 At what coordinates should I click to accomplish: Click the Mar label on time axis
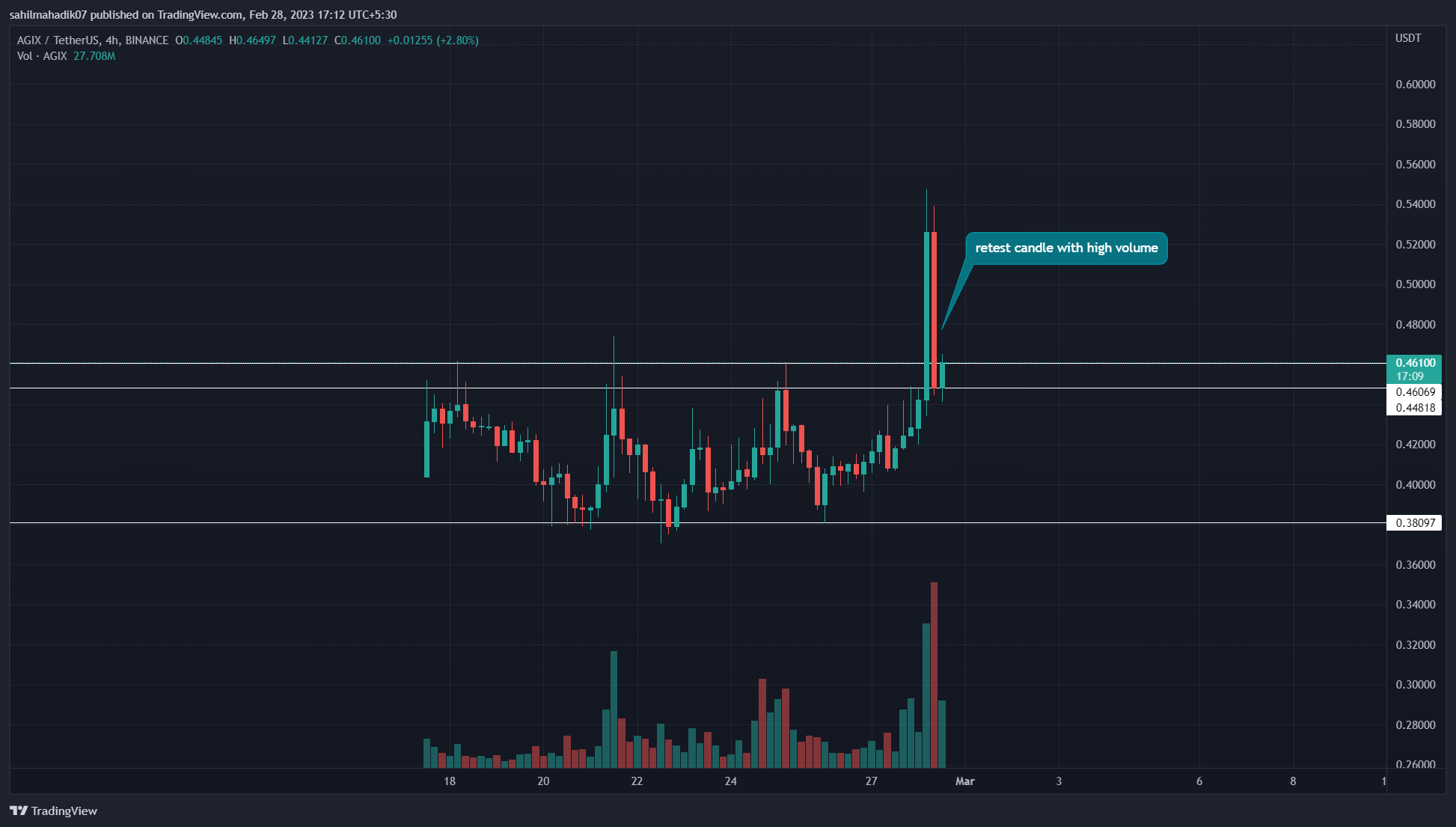965,781
